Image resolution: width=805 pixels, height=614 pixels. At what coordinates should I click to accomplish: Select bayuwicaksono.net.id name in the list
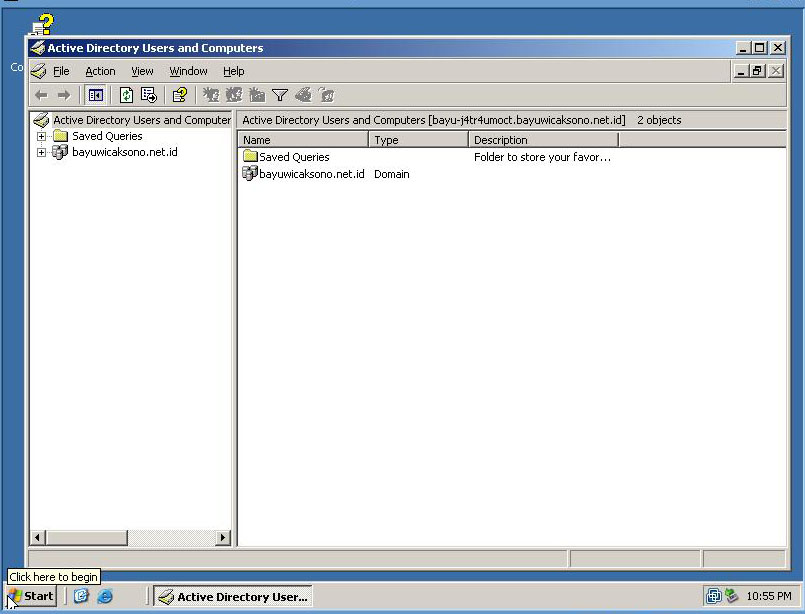(312, 174)
